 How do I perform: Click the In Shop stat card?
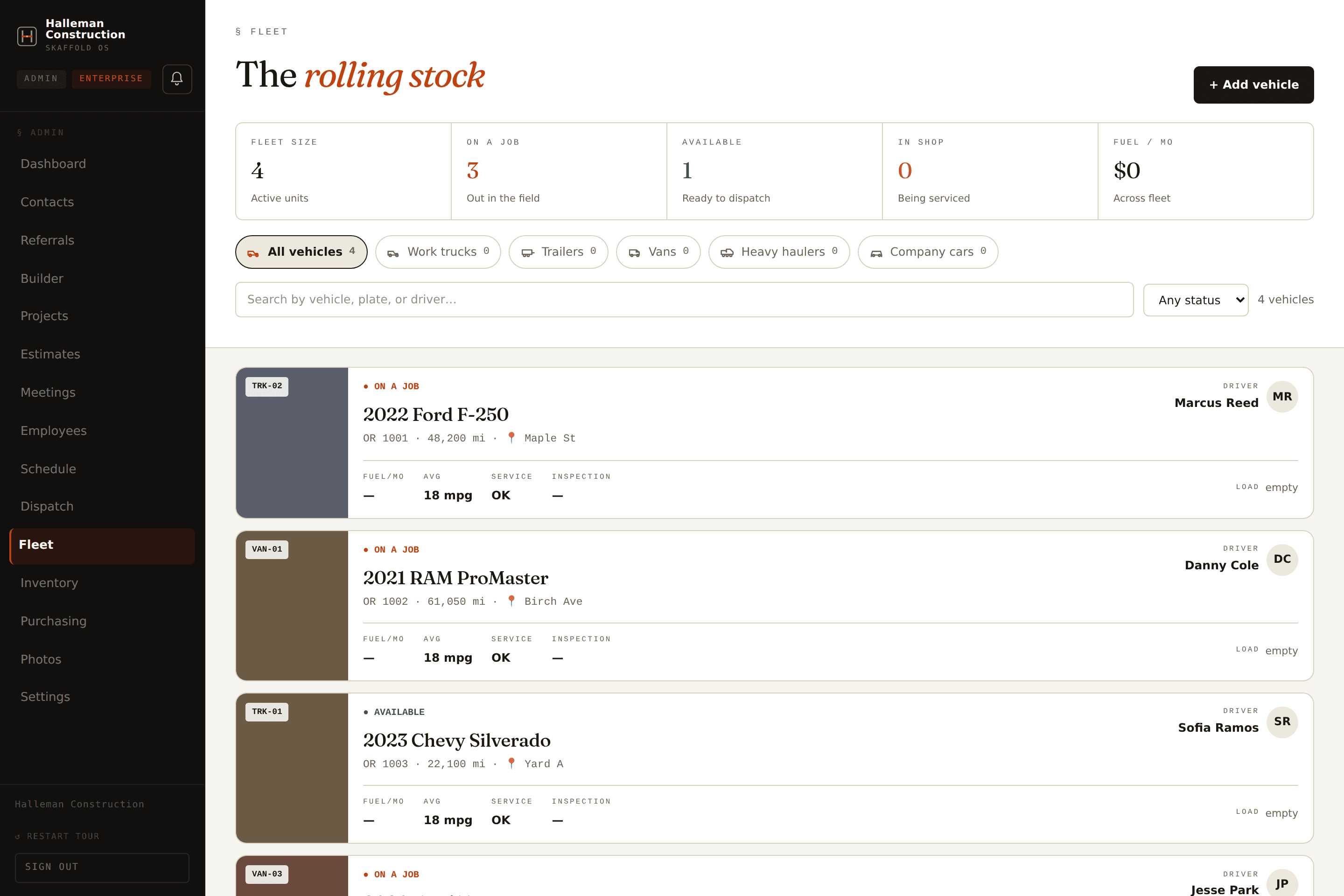[990, 171]
